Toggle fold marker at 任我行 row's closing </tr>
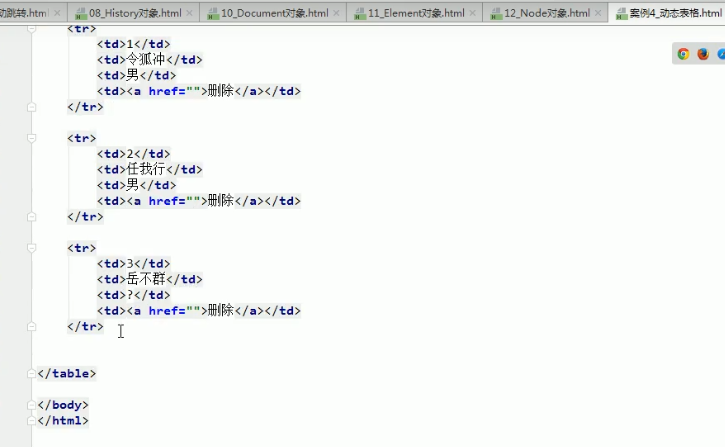The width and height of the screenshot is (725, 447). click(31, 217)
